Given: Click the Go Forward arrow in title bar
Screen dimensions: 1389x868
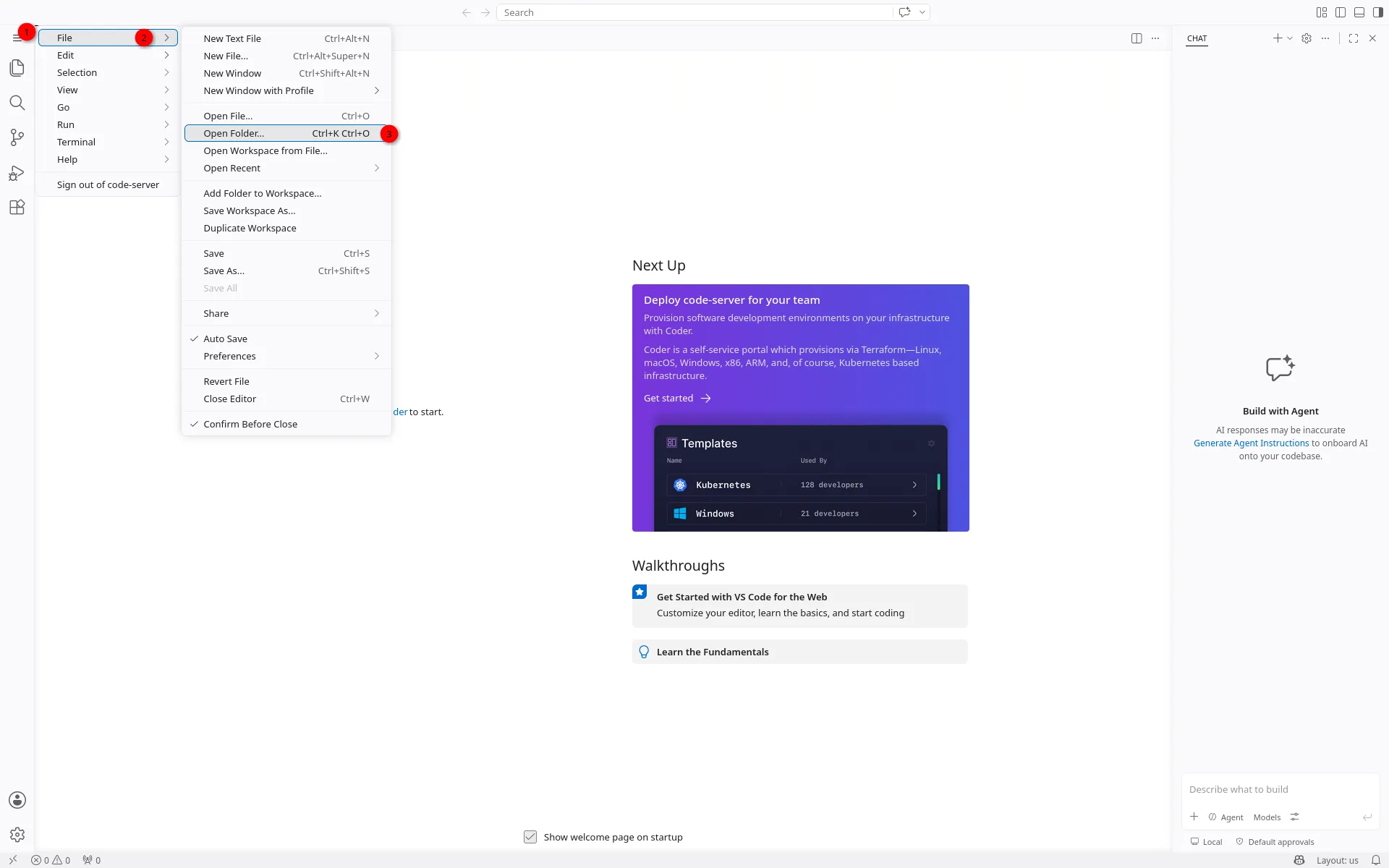Looking at the screenshot, I should (485, 12).
